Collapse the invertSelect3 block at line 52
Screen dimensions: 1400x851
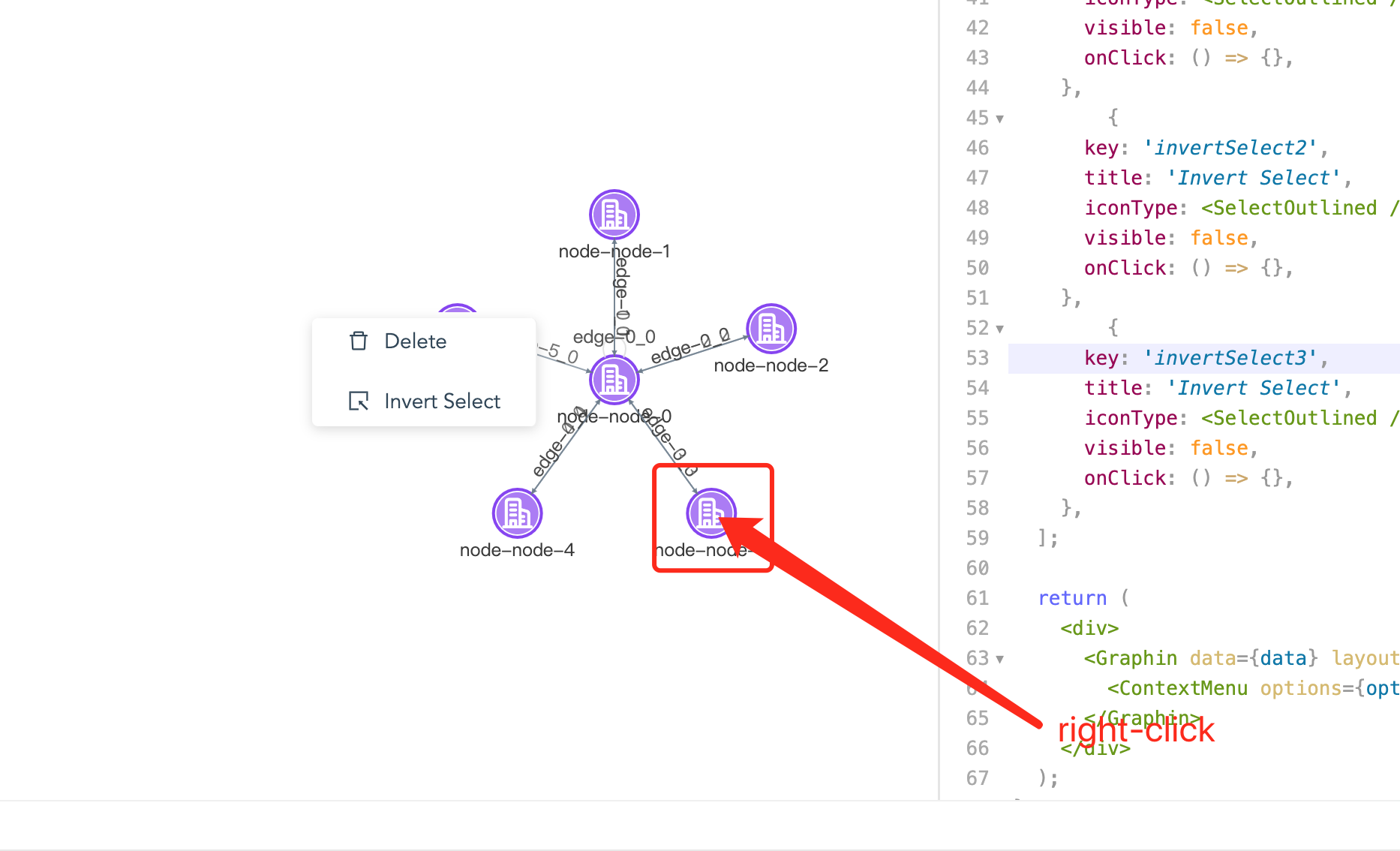tap(999, 329)
